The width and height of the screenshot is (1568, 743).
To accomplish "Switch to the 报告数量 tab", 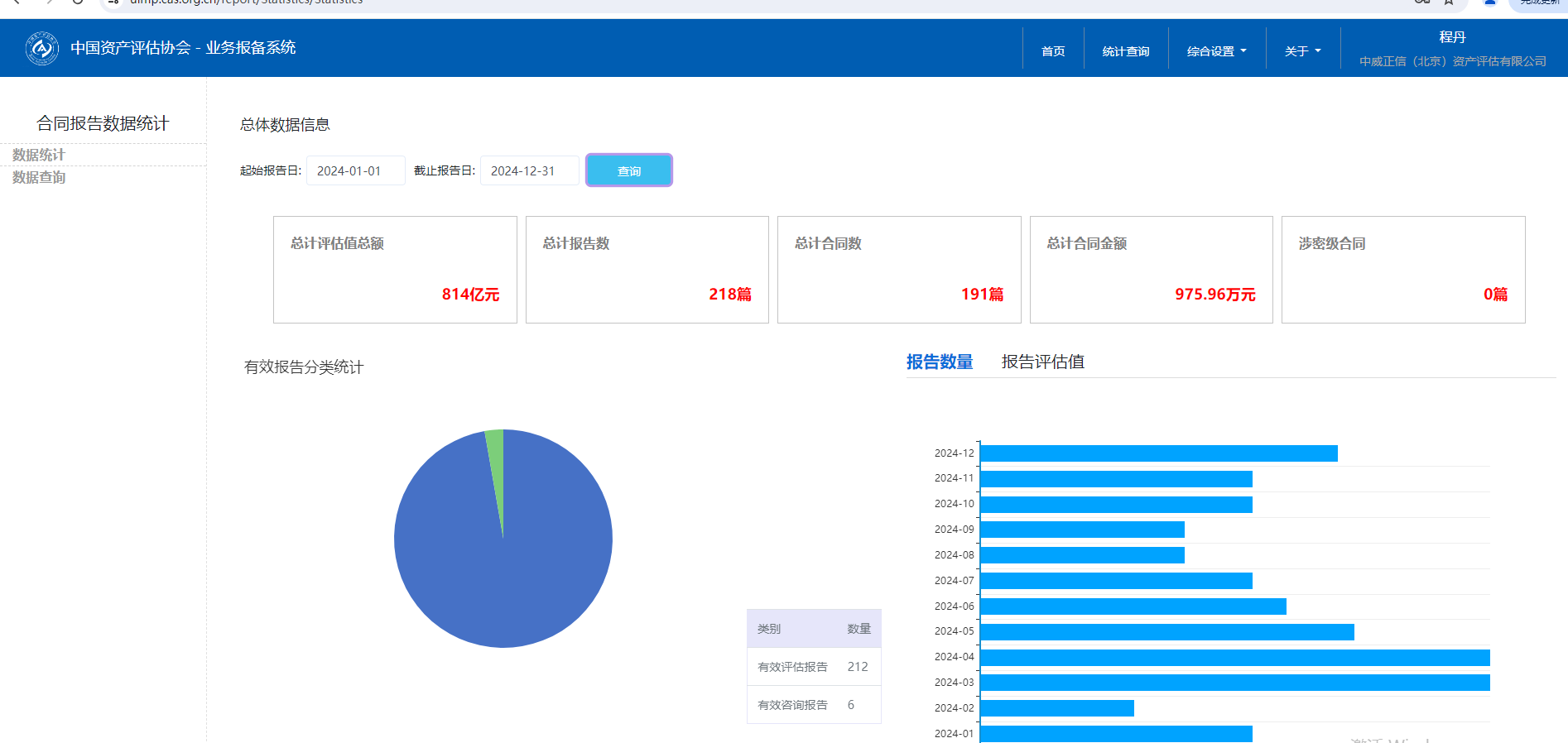I will point(939,362).
